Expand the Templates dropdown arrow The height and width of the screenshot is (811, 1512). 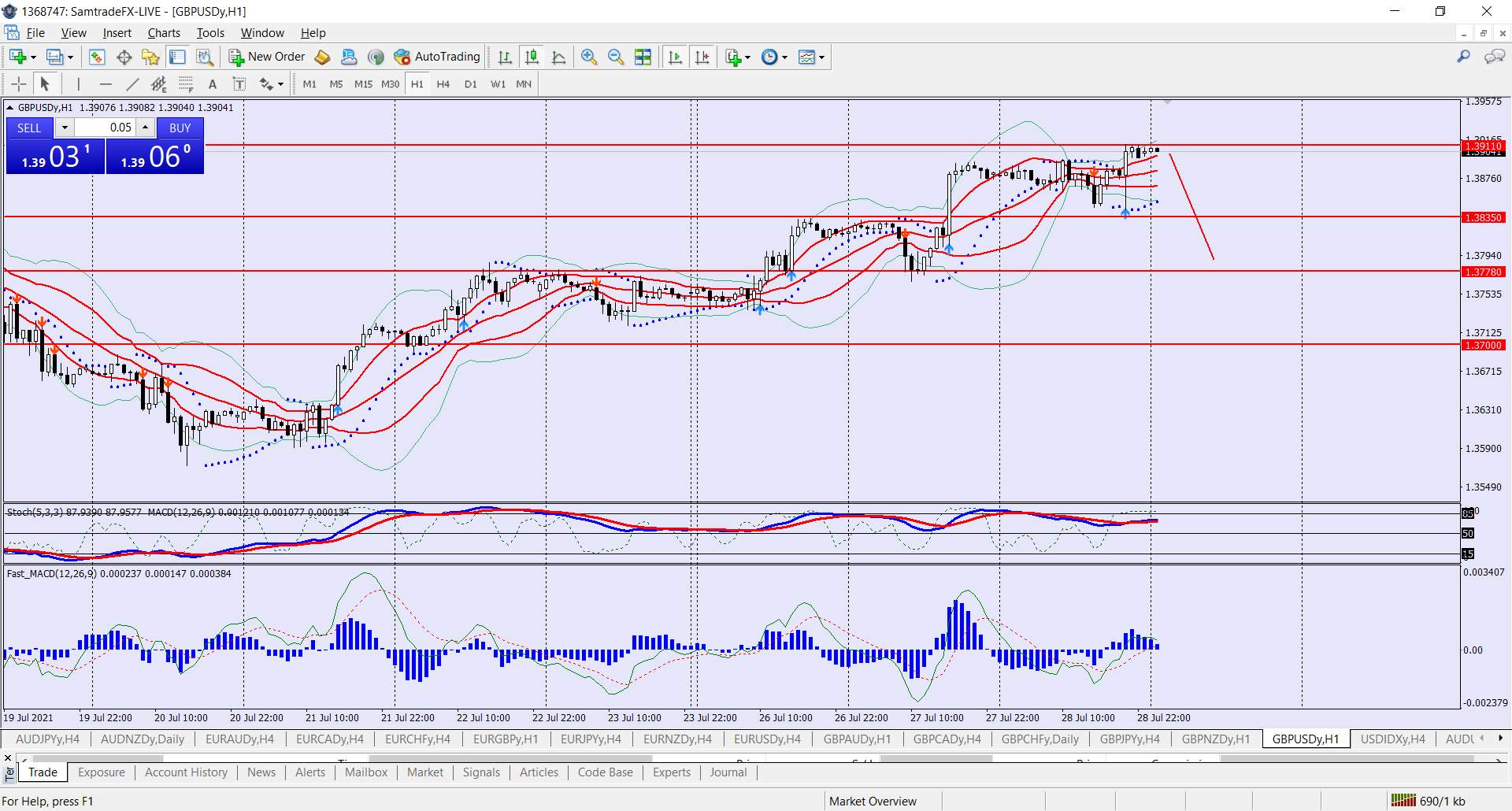click(821, 57)
